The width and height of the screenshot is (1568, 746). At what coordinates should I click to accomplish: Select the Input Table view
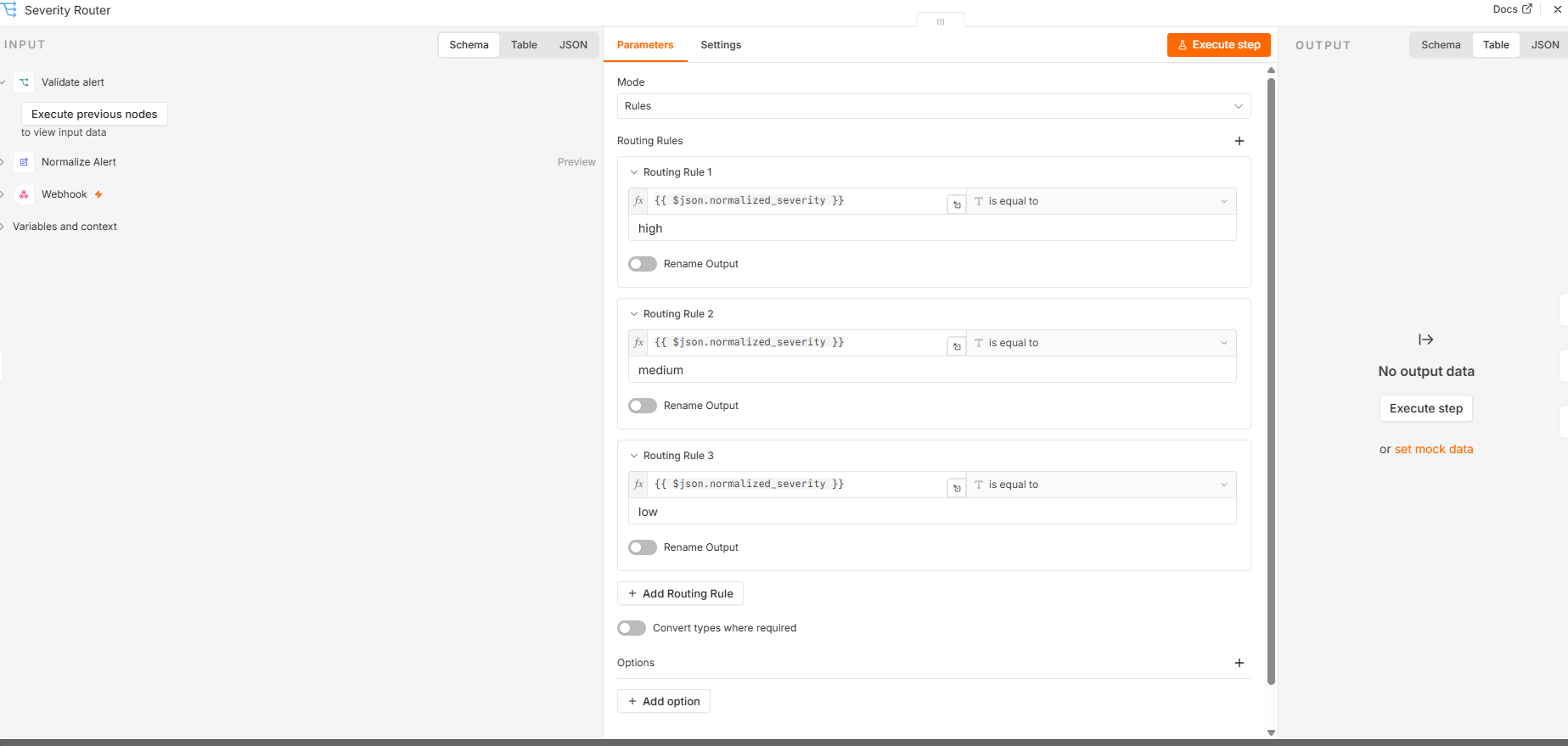click(524, 45)
